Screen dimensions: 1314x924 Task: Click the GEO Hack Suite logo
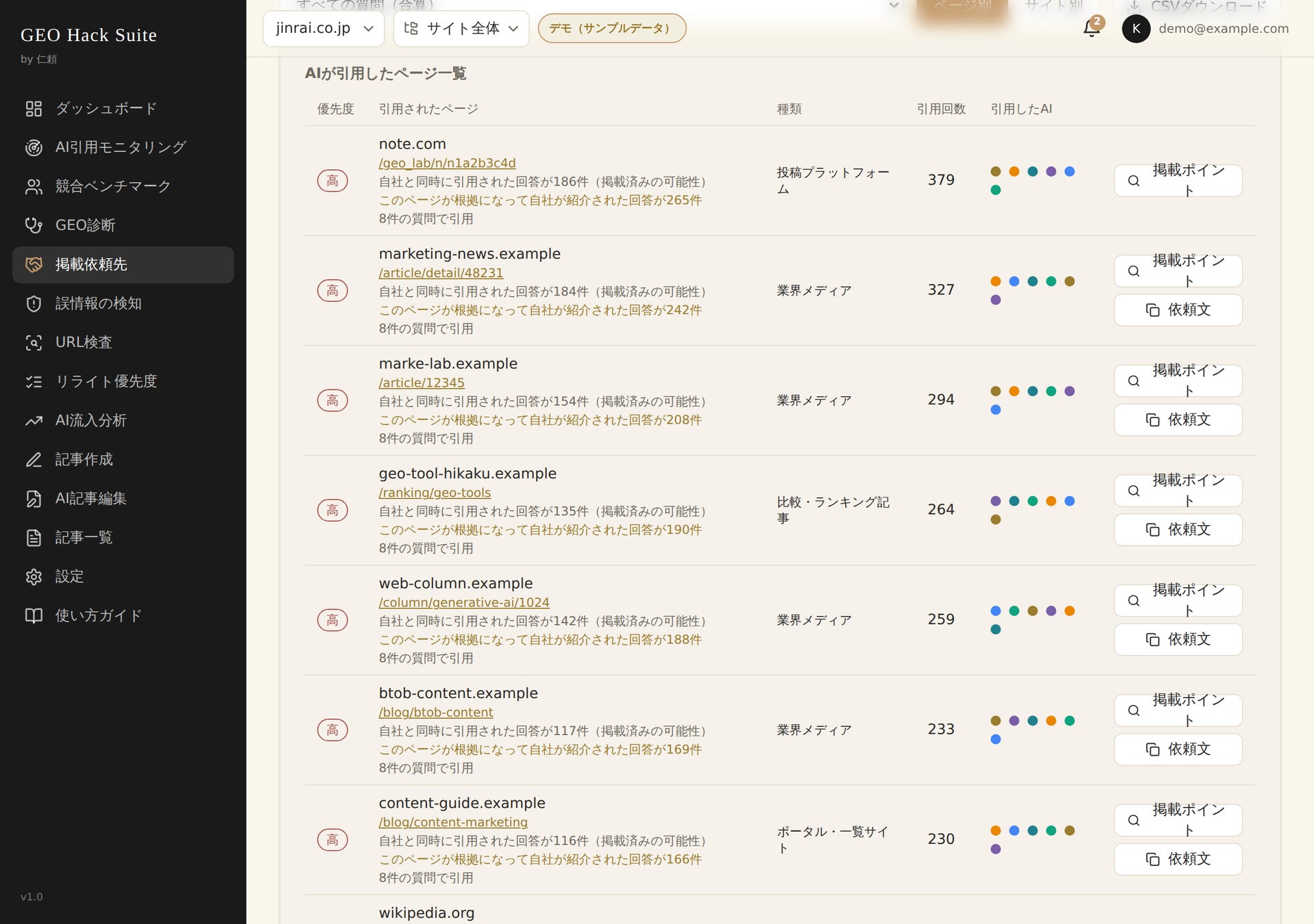click(88, 35)
